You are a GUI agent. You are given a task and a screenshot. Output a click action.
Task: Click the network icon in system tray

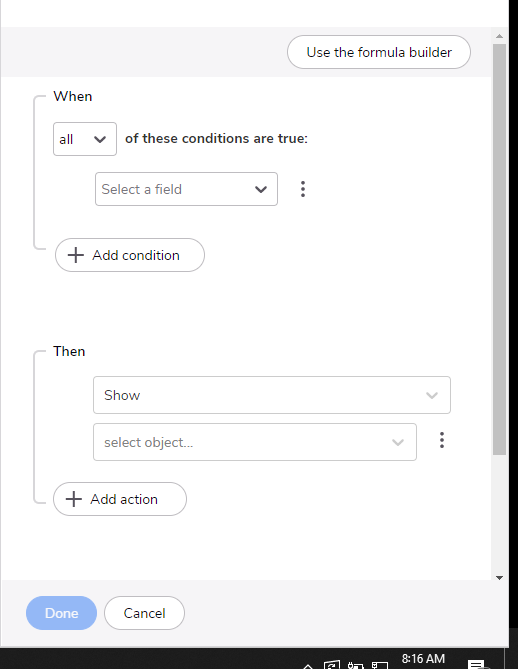tap(380, 665)
